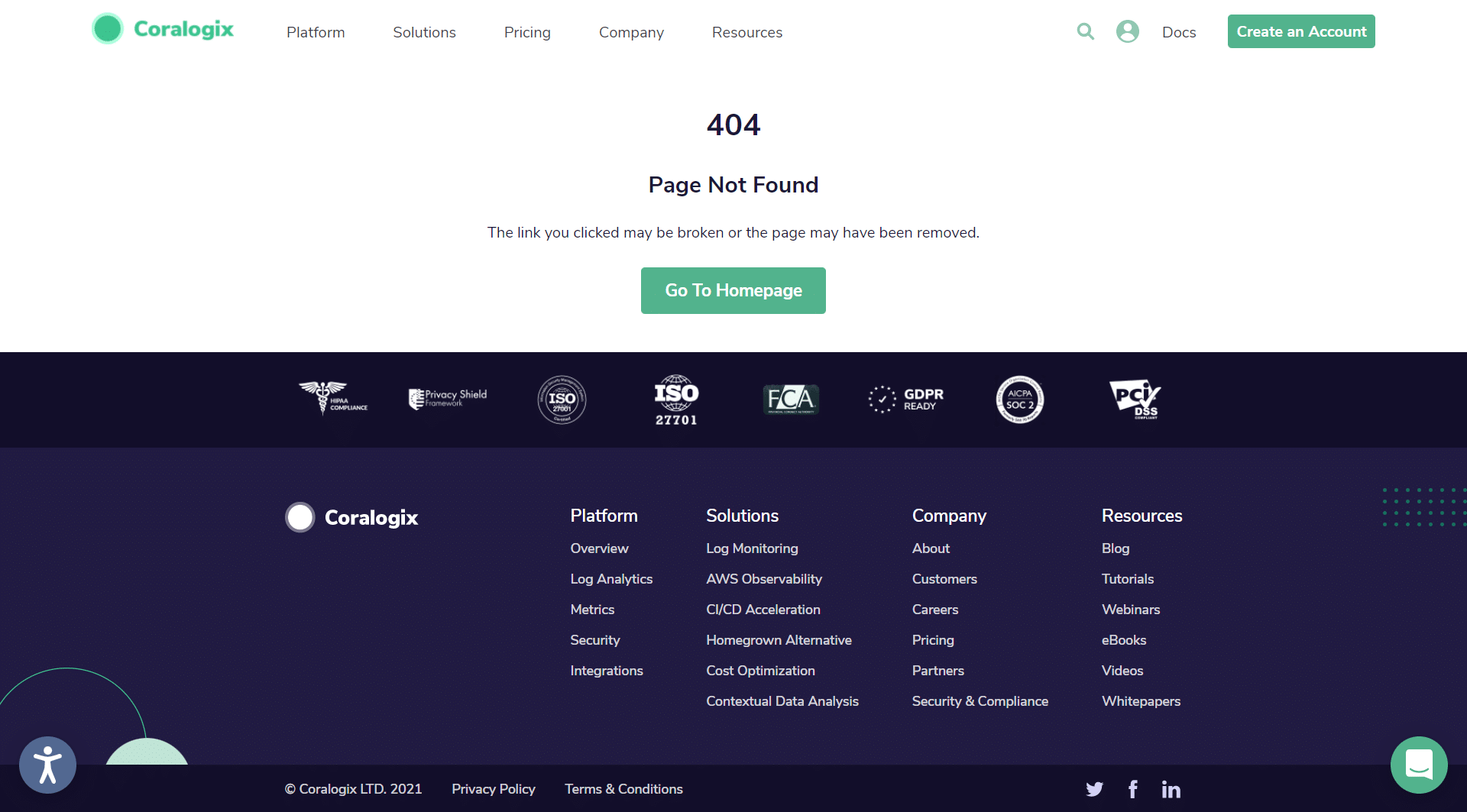Open footer Security & Compliance link
Screen dimensions: 1467x812
tap(980, 701)
